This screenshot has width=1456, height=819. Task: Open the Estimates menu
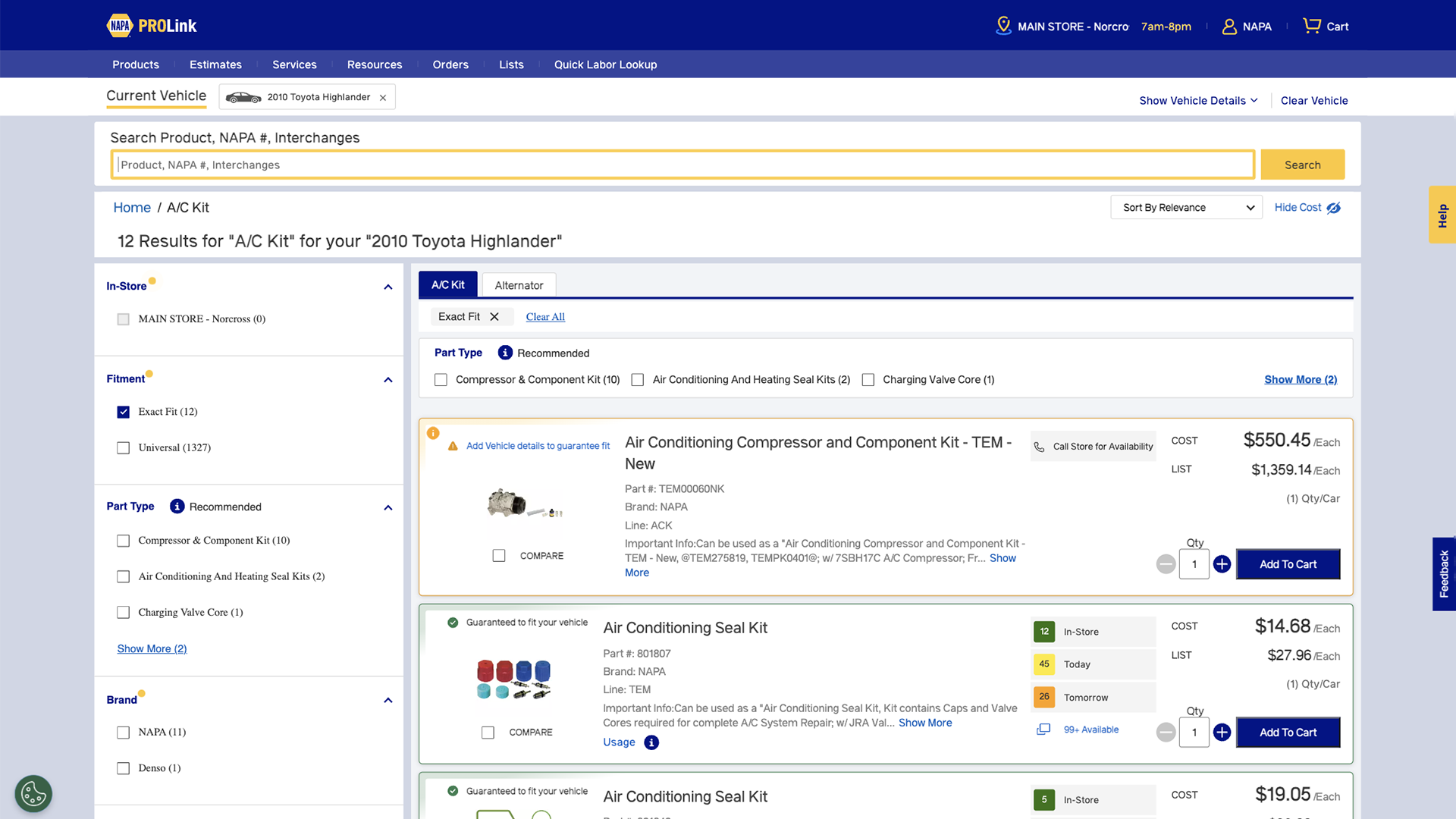point(215,64)
